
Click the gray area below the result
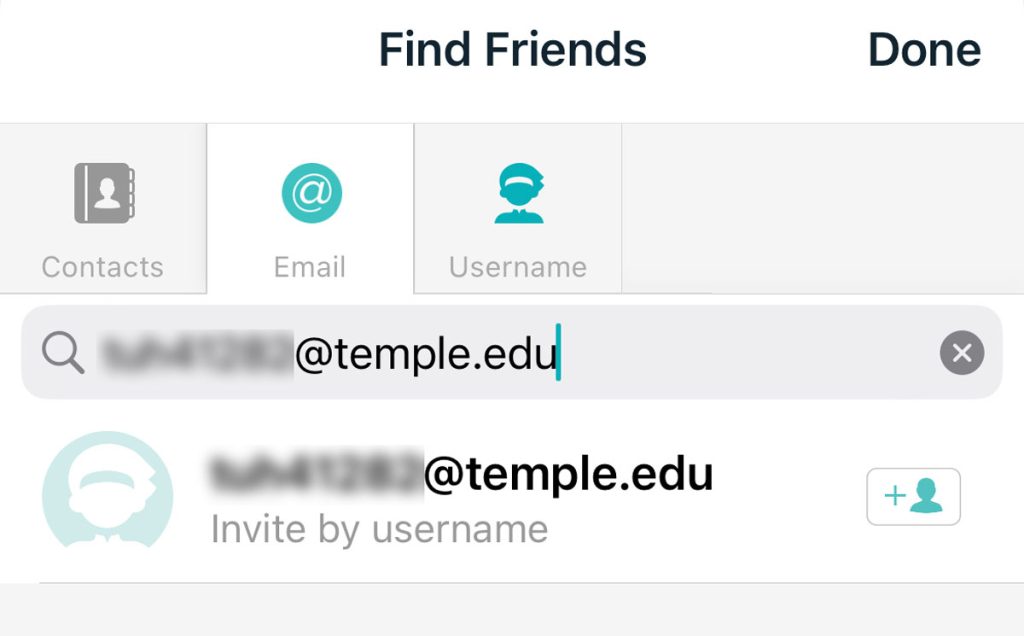[512, 610]
